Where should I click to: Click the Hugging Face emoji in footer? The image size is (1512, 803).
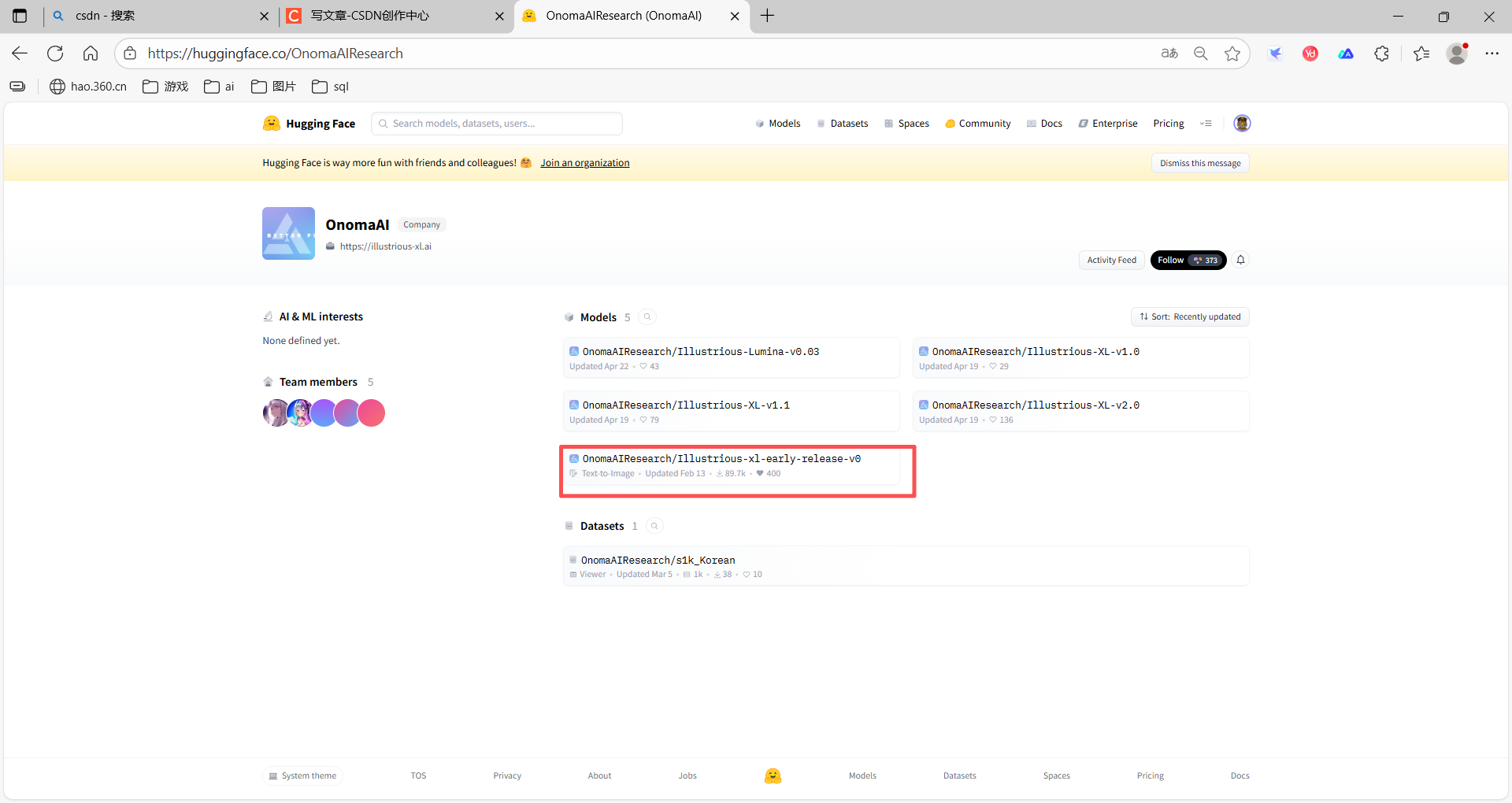click(x=773, y=775)
